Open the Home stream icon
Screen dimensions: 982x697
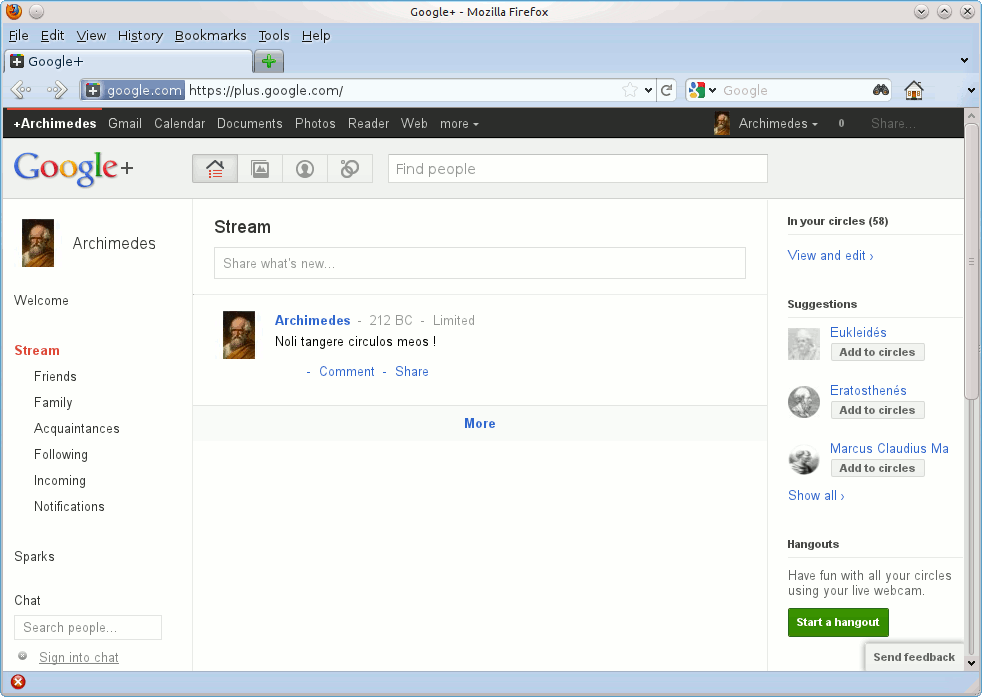tap(215, 168)
